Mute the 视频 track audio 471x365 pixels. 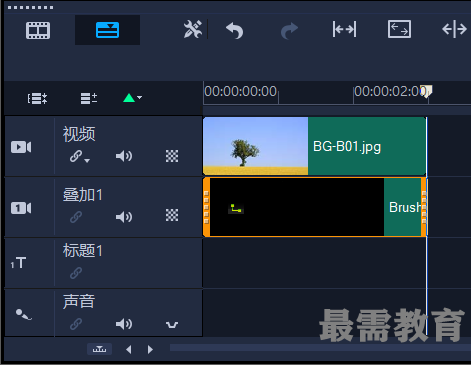pyautogui.click(x=124, y=156)
